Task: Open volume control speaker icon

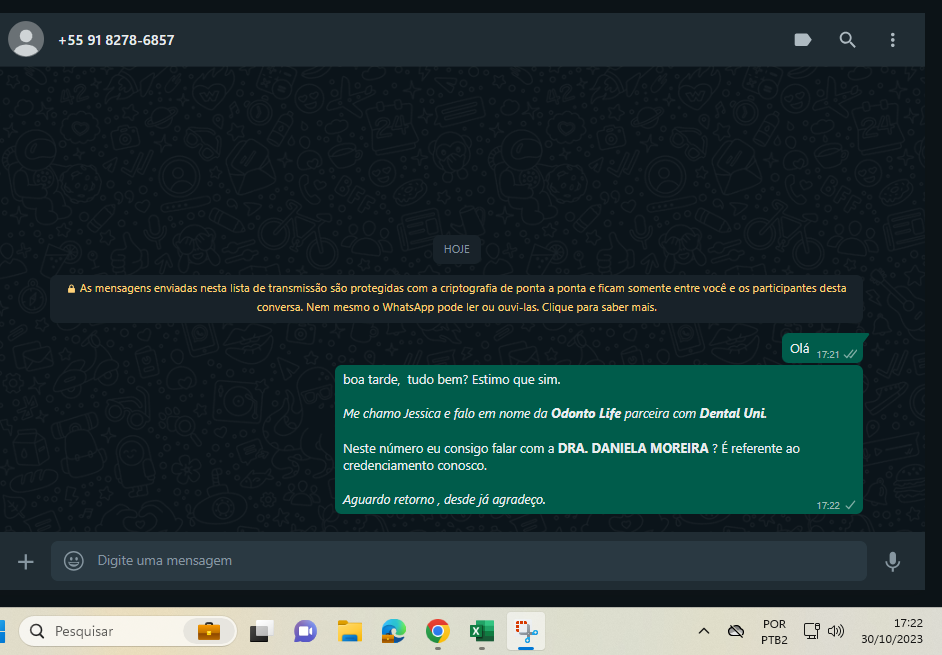Action: point(836,631)
